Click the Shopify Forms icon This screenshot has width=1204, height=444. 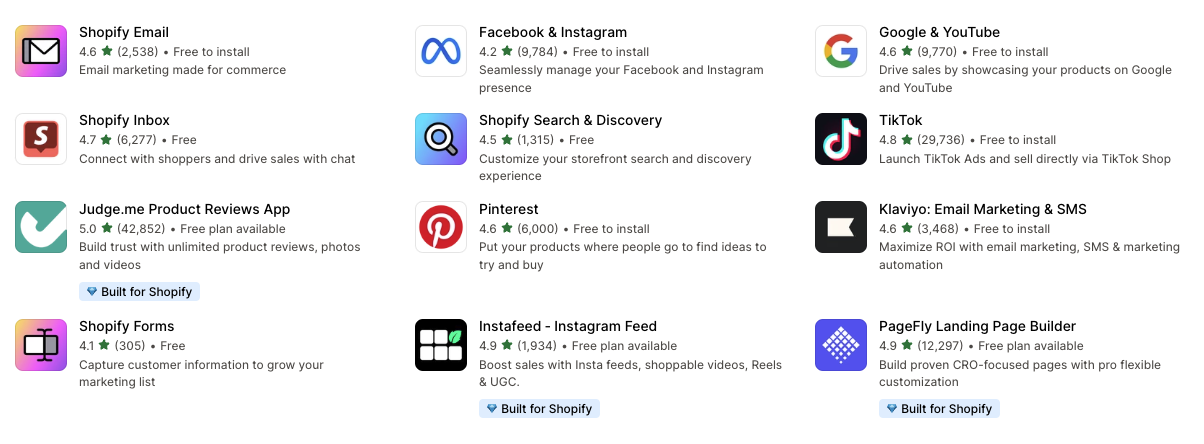[41, 345]
